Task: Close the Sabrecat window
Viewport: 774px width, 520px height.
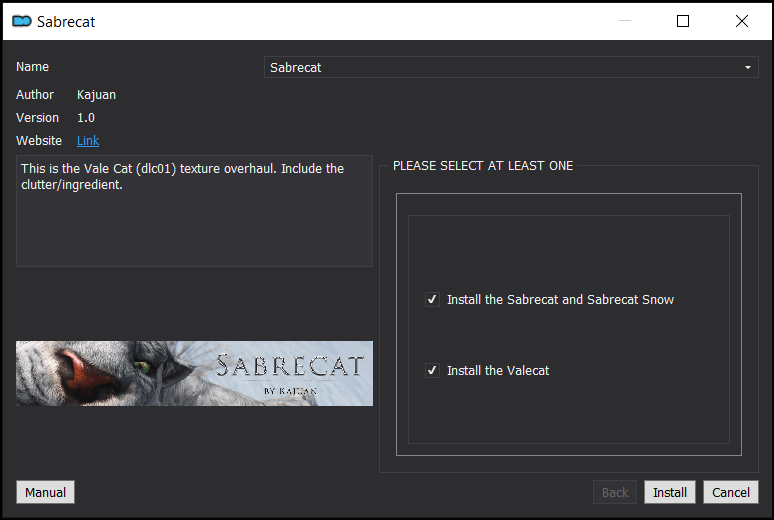Action: coord(741,21)
